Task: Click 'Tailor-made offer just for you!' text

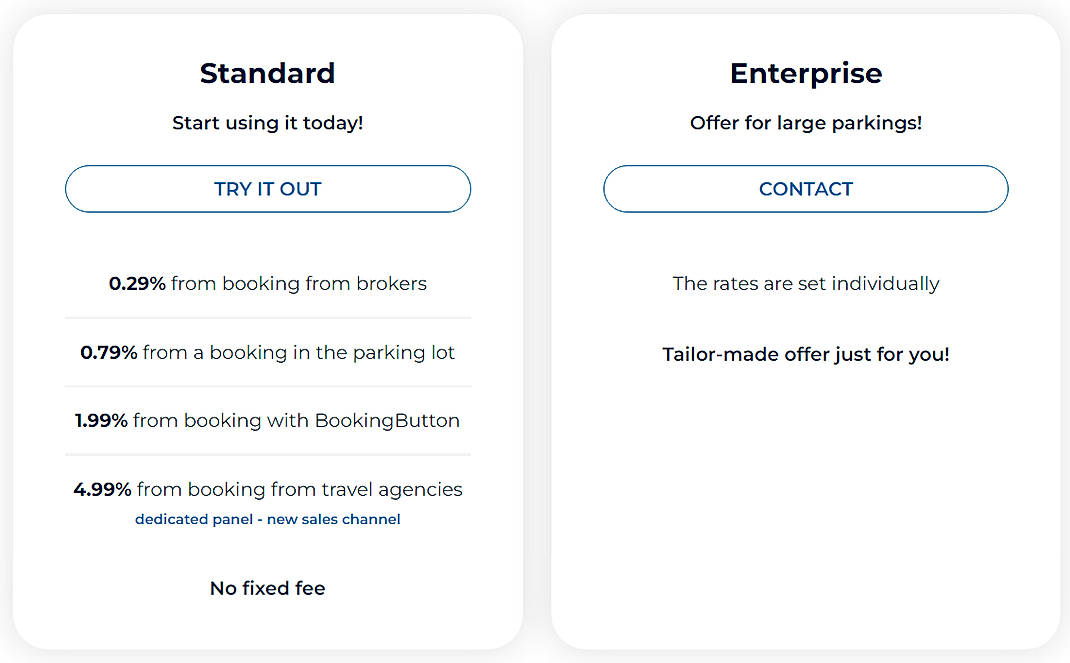Action: click(x=805, y=354)
